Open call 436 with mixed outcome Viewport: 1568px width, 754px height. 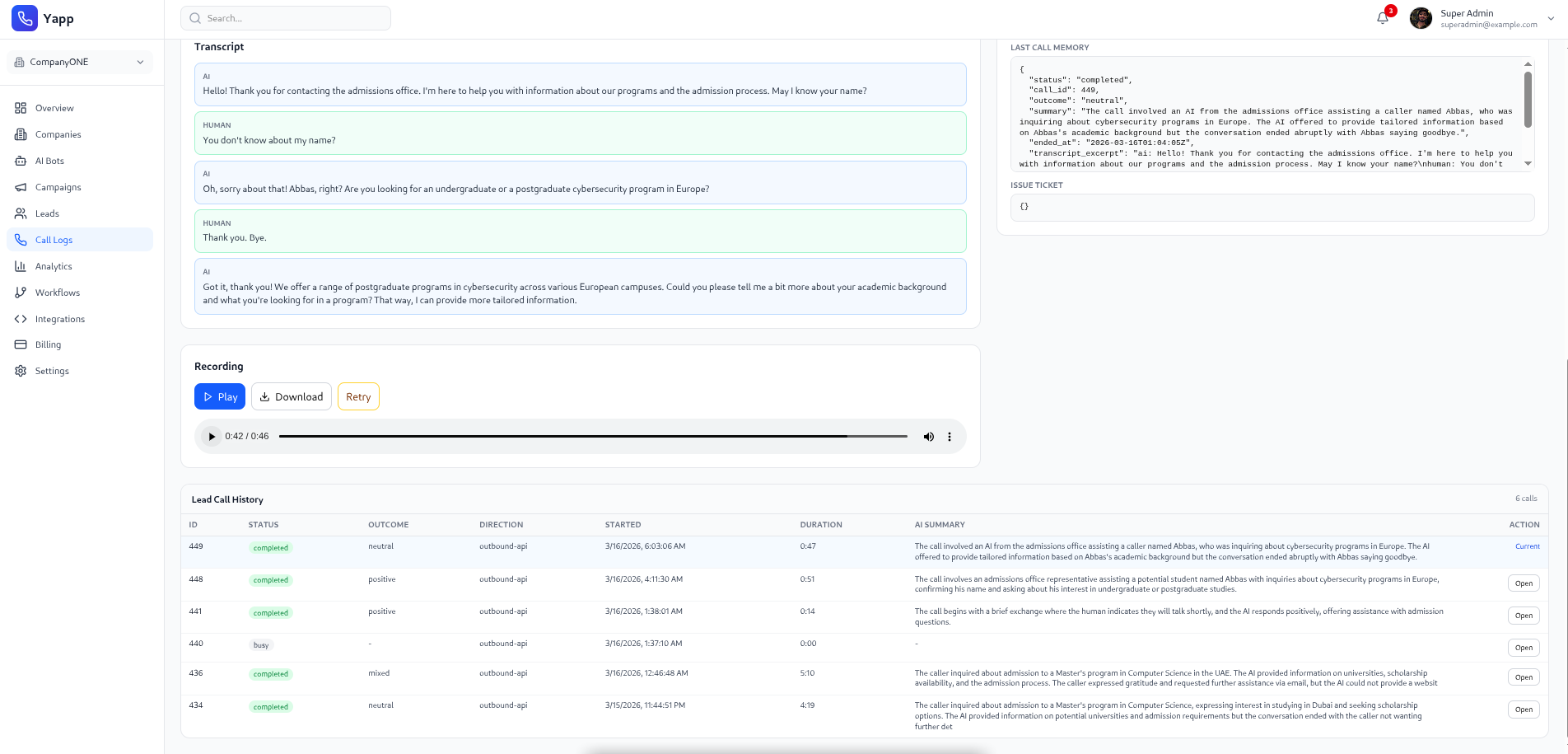(1524, 677)
